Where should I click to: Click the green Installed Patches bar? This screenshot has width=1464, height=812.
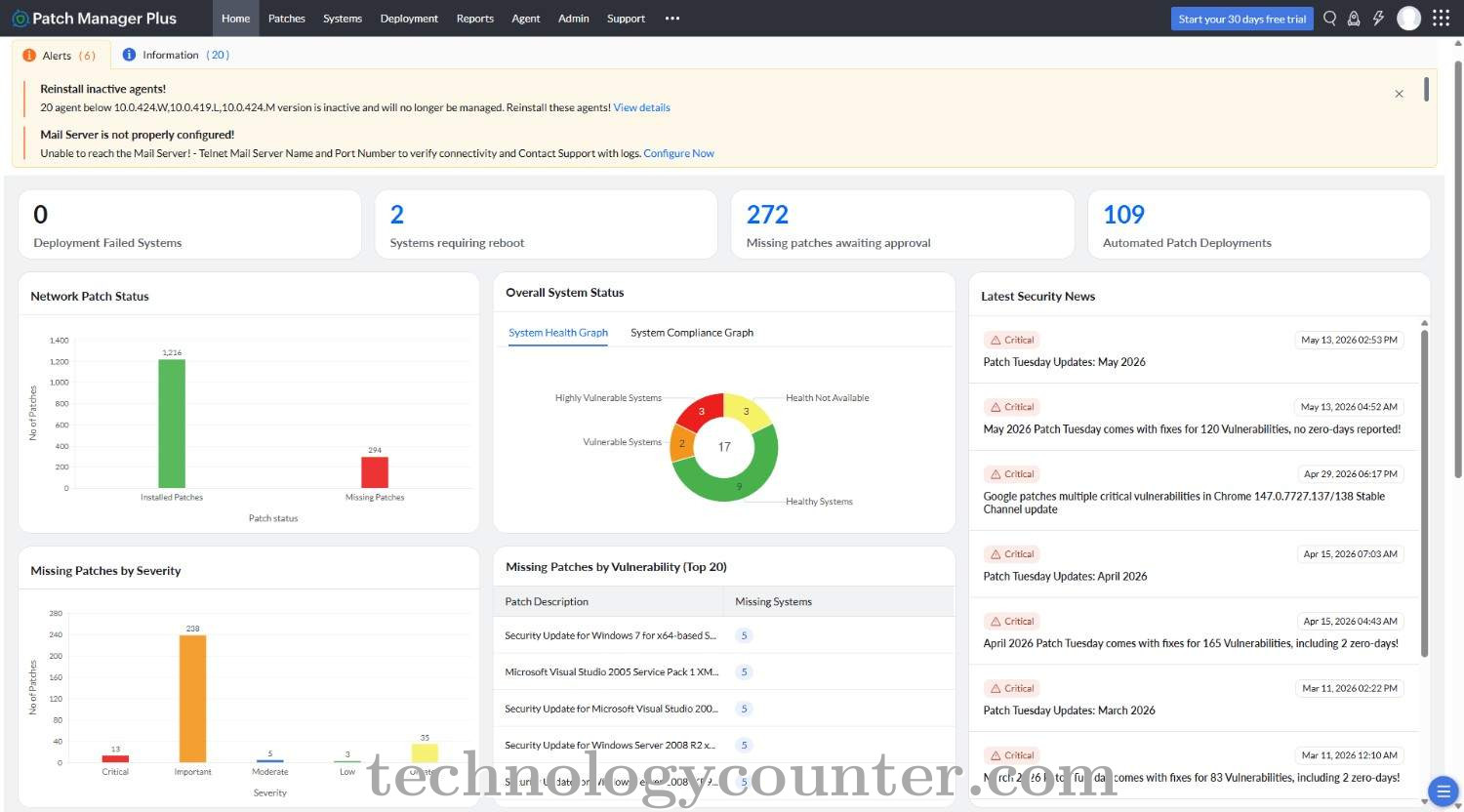point(172,424)
